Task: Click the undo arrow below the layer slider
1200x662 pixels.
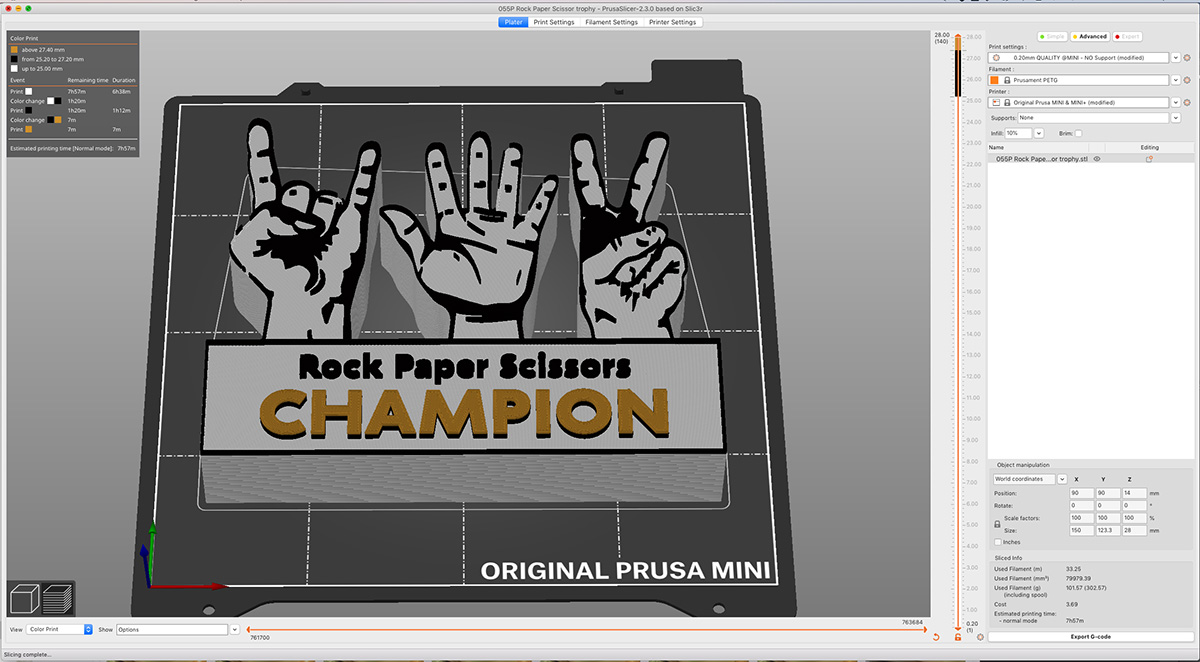Action: [x=936, y=637]
